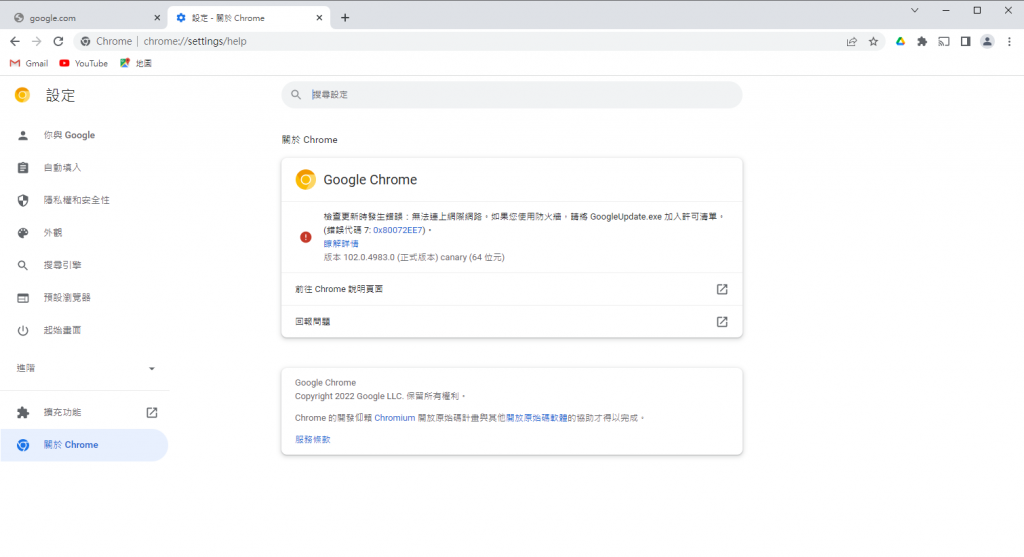Click external link icon beside 擴充功能
The image size is (1024, 557).
pyautogui.click(x=152, y=413)
